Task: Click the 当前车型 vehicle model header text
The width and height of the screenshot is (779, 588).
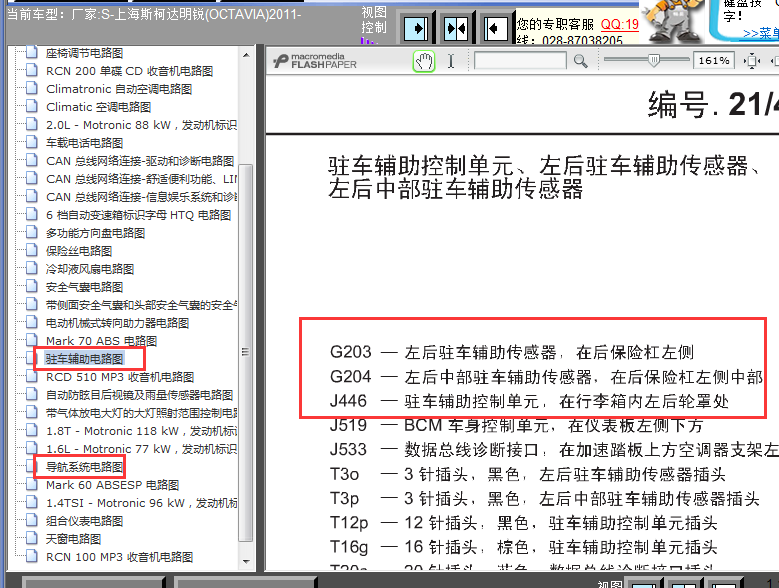Action: 155,14
